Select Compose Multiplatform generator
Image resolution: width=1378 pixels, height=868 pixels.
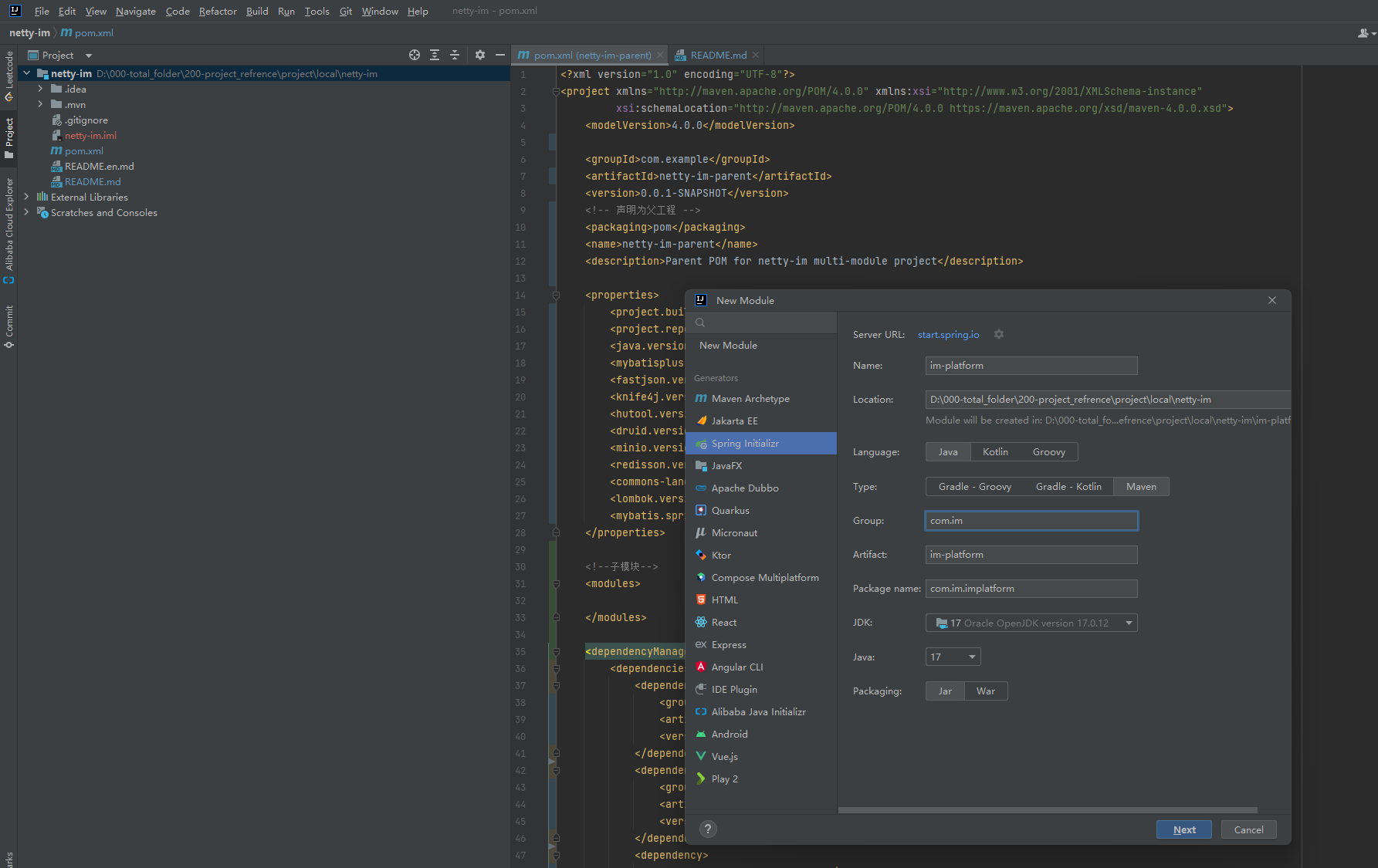pyautogui.click(x=760, y=578)
